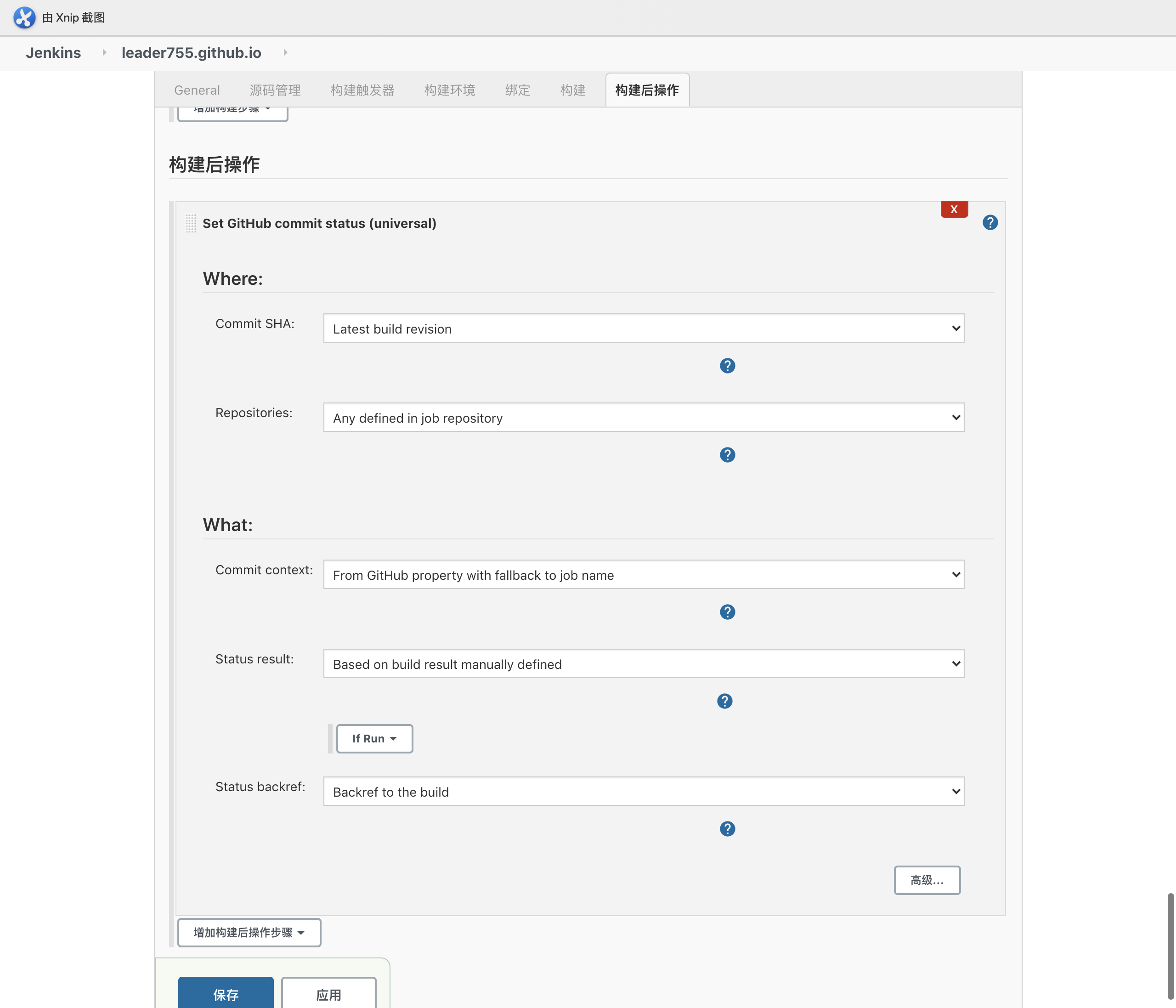
Task: Open help for Status backref field
Action: [727, 829]
